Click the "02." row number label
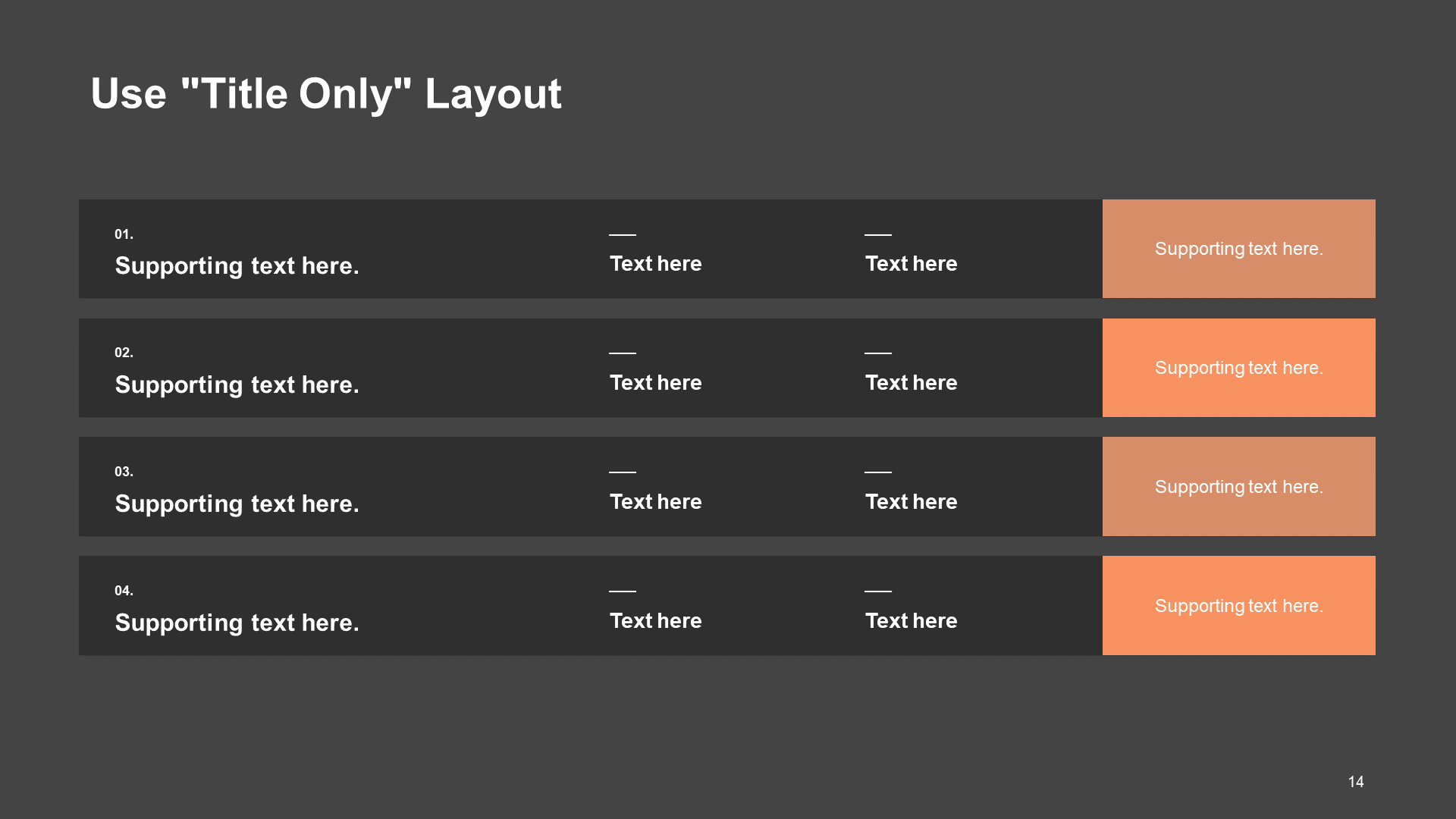This screenshot has height=819, width=1456. (124, 353)
